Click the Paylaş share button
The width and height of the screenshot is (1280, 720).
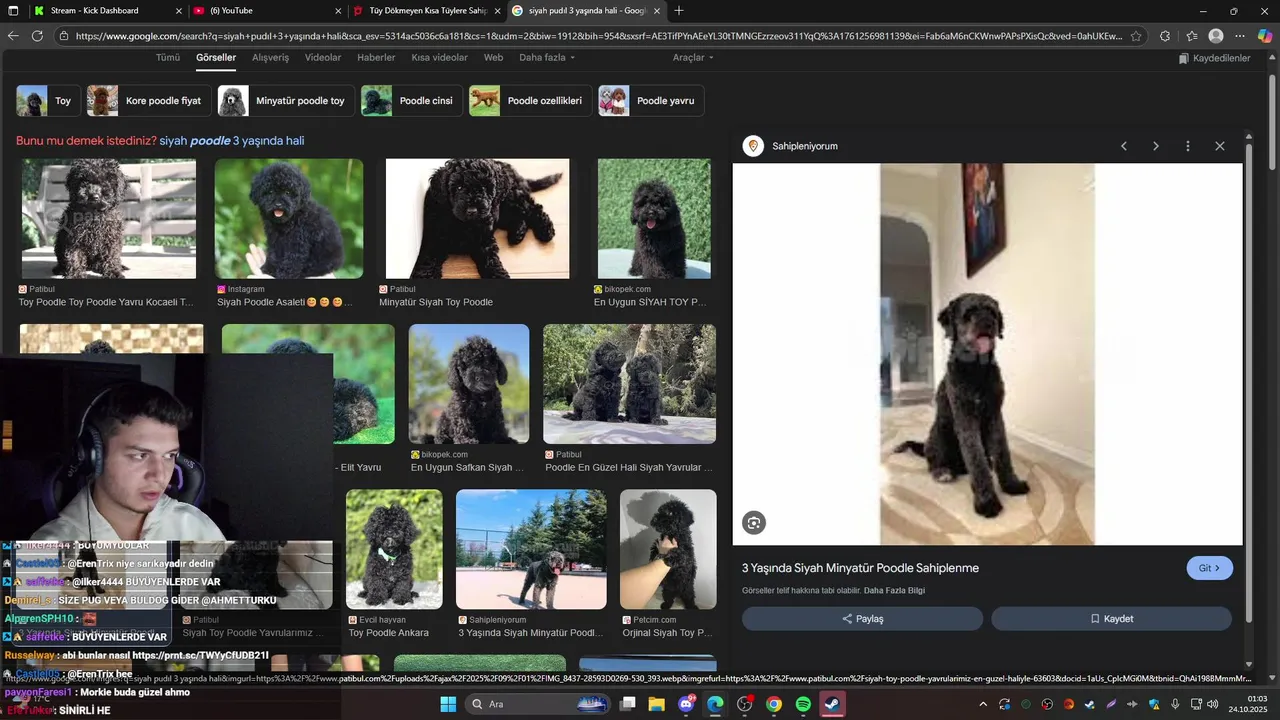[862, 619]
